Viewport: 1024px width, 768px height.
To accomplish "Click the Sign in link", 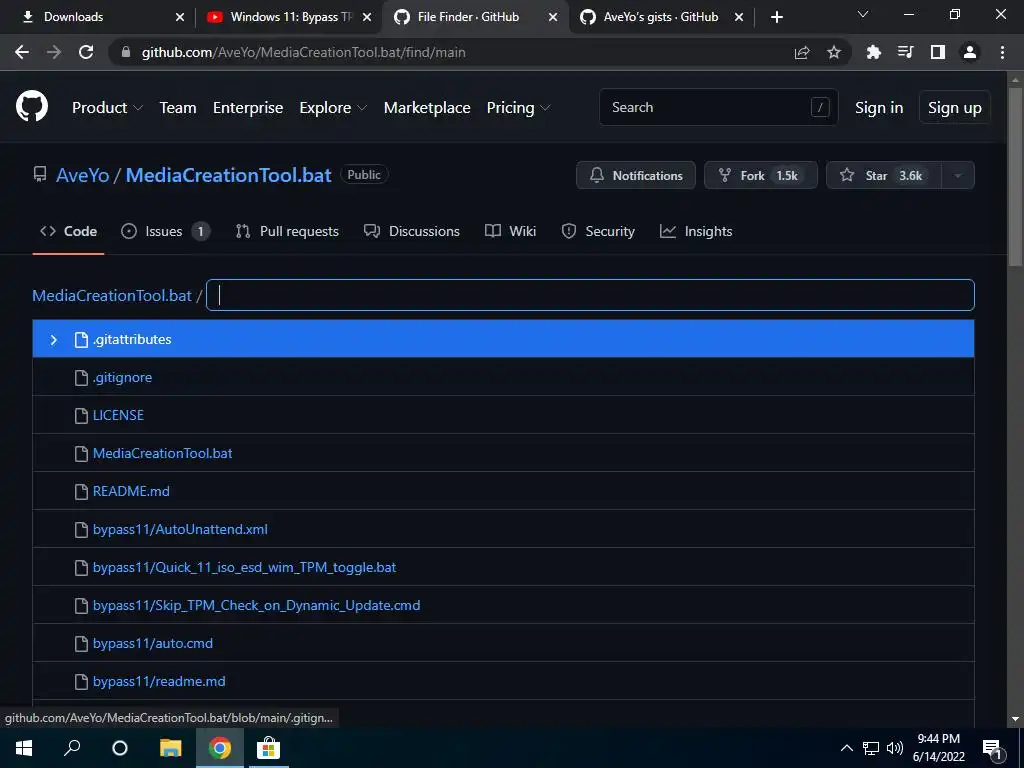I will tap(879, 108).
